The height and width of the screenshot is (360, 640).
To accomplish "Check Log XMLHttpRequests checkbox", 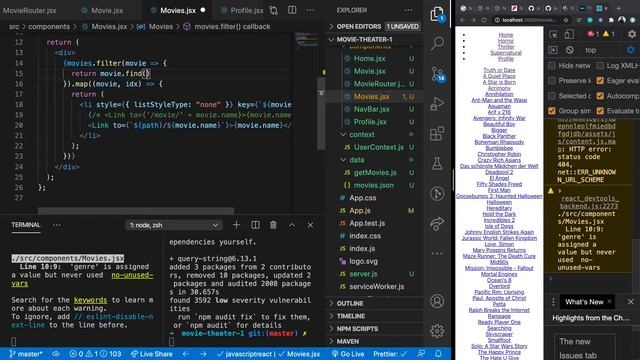I will click(600, 65).
